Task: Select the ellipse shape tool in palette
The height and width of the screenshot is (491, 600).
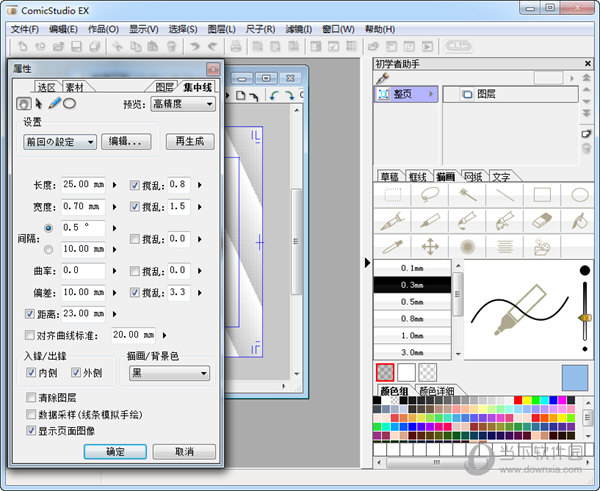Action: tap(579, 195)
